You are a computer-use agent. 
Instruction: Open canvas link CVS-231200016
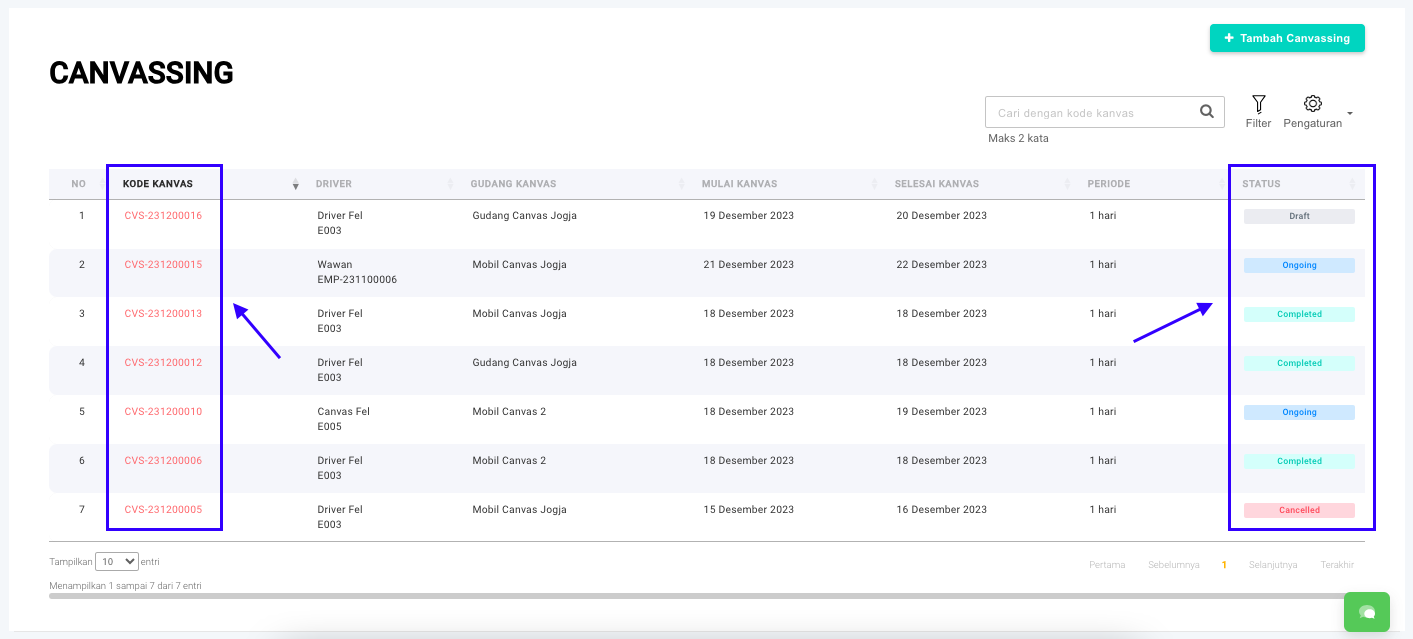(x=163, y=216)
